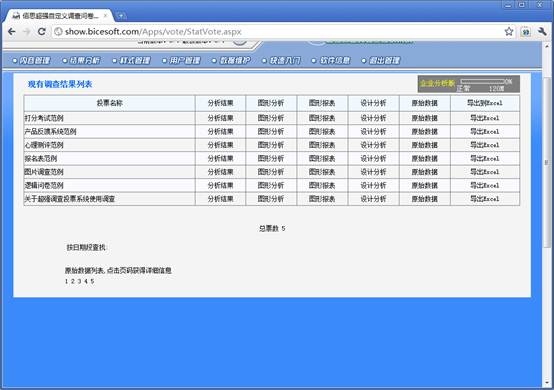Click 分析结果 for 打分考试范例 row

point(220,118)
